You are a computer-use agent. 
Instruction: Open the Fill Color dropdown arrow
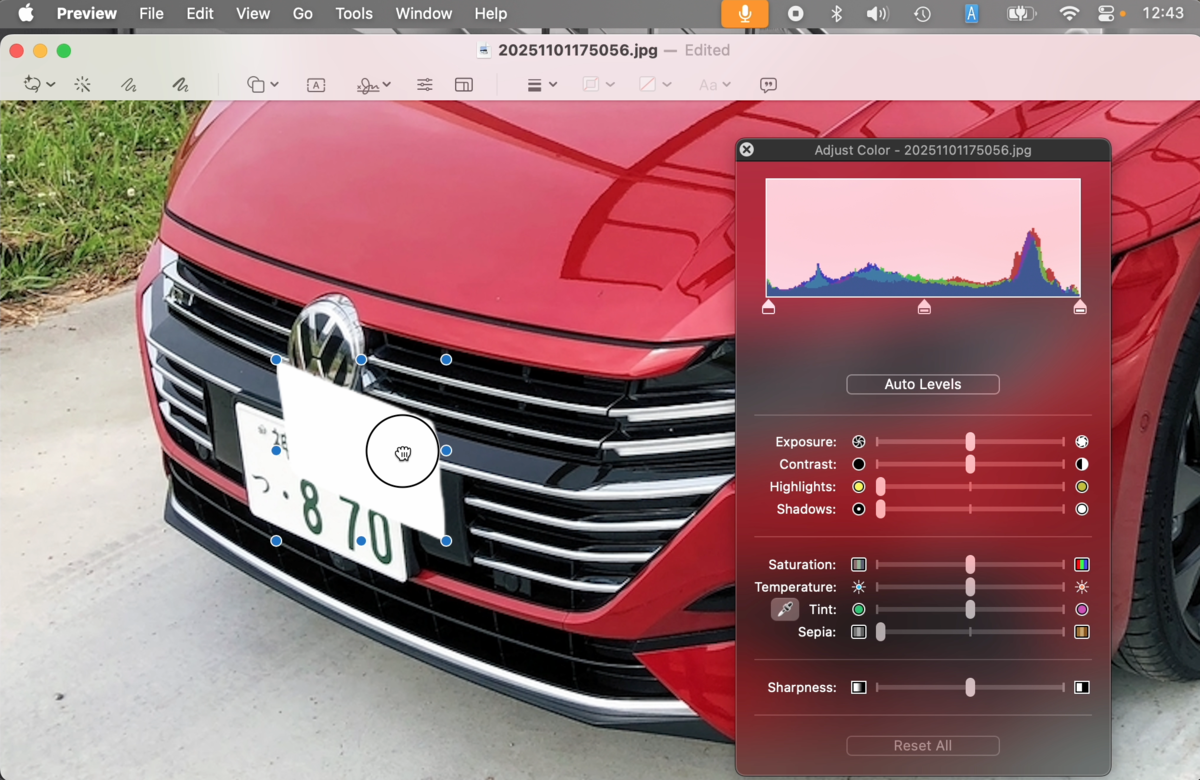(667, 85)
